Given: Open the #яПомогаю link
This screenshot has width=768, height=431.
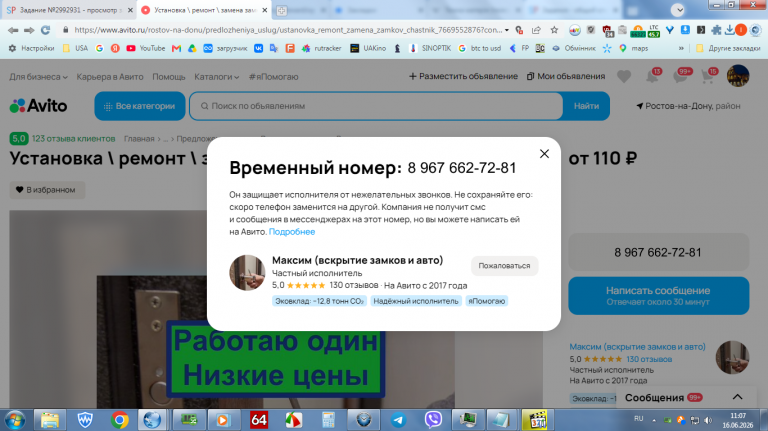Looking at the screenshot, I should (x=273, y=77).
